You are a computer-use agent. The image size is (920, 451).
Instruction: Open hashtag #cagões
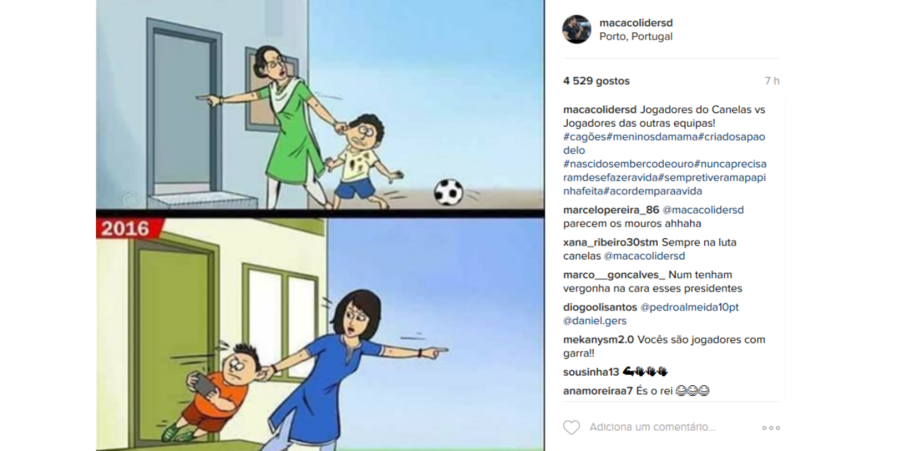[x=583, y=137]
